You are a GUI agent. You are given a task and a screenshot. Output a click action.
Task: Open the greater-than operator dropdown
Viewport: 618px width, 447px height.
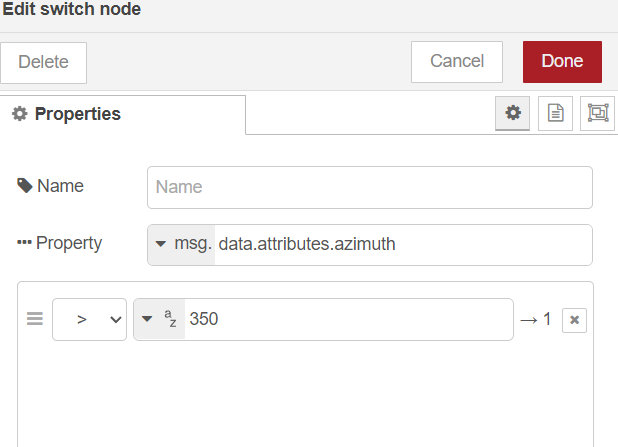(89, 319)
